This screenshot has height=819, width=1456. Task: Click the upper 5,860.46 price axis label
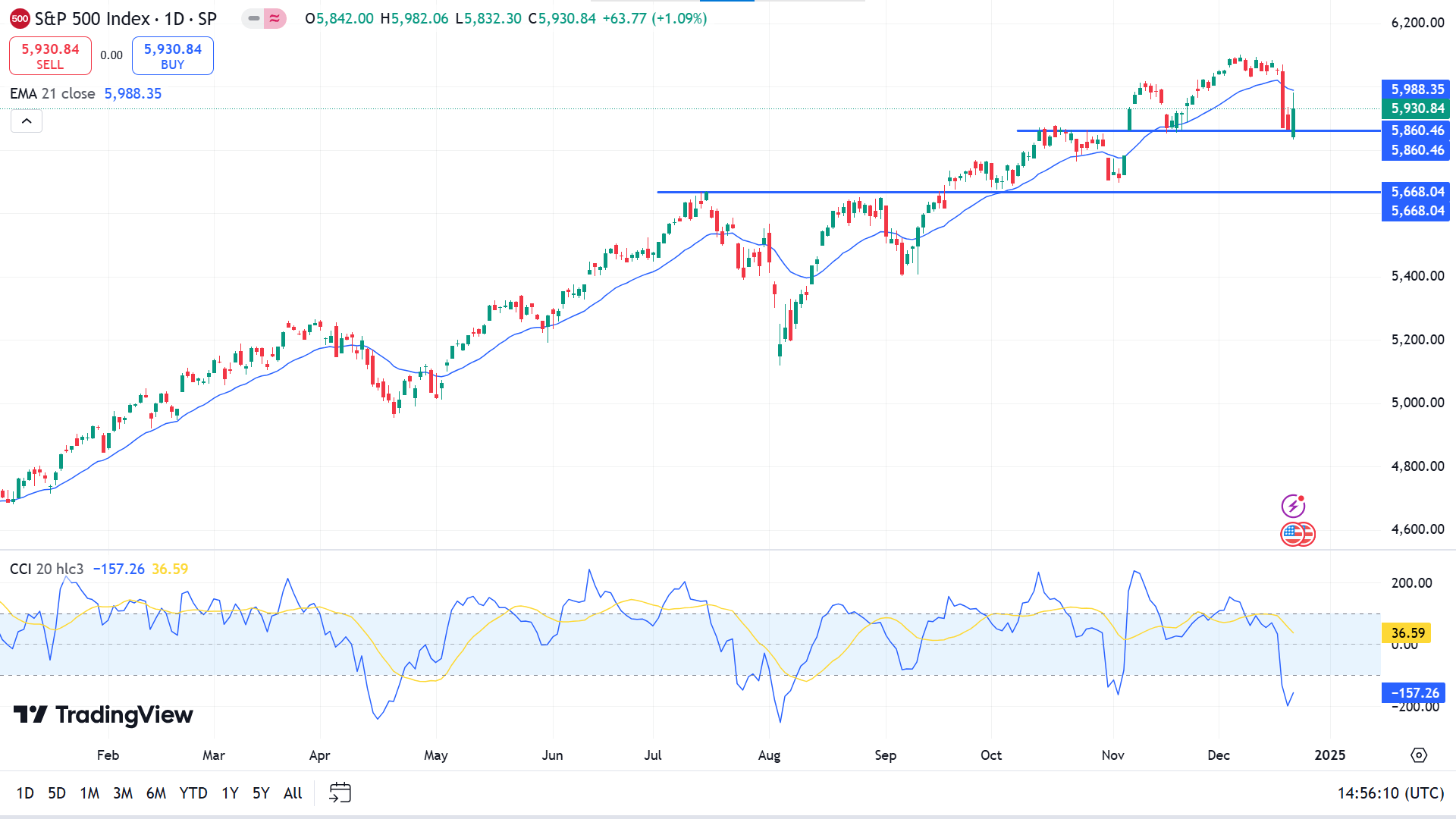click(x=1416, y=130)
